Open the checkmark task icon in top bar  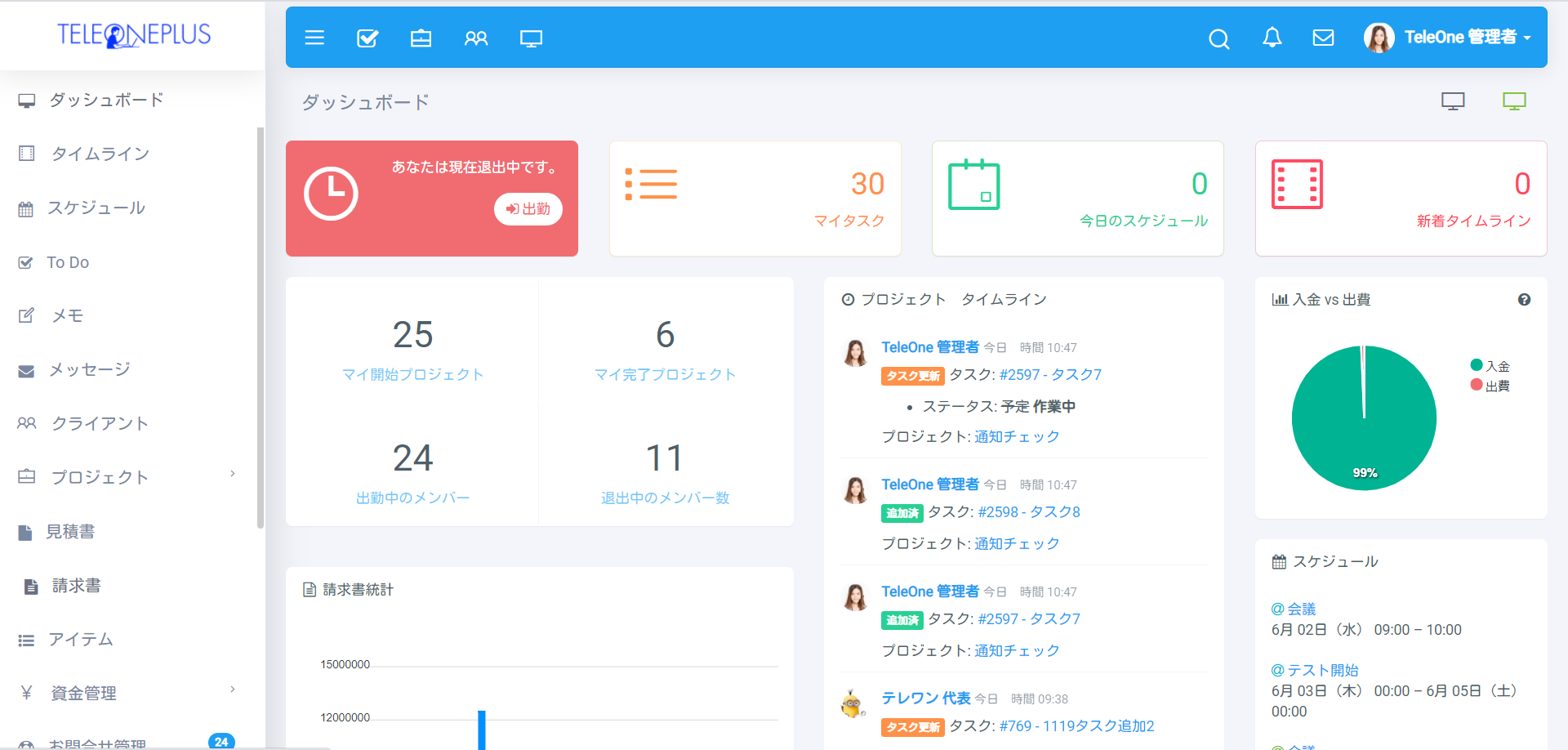tap(367, 38)
